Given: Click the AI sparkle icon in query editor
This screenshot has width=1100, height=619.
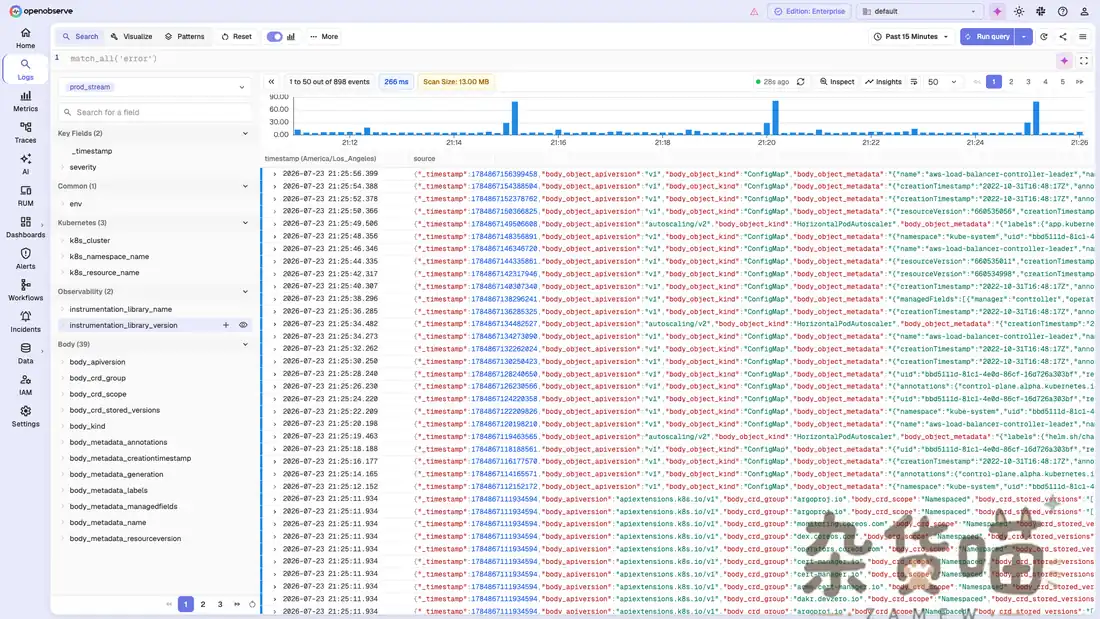Looking at the screenshot, I should click(x=1064, y=61).
